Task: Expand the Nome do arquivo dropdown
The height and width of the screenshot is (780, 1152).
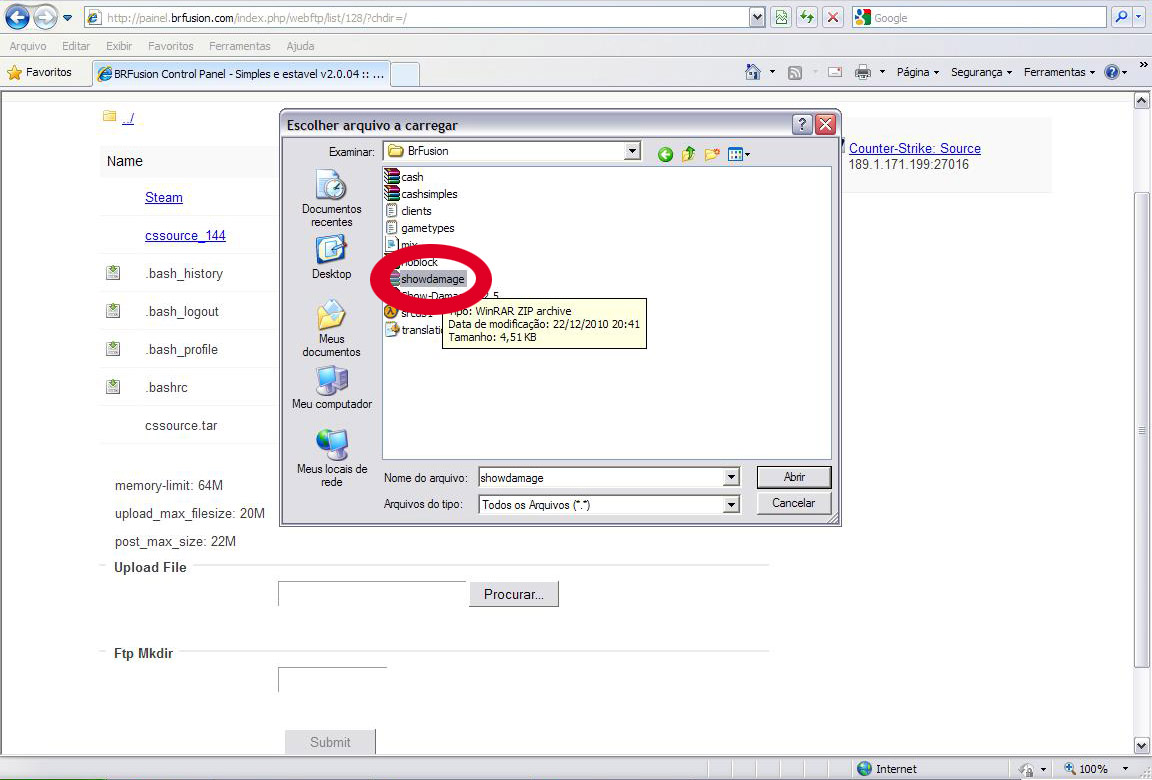Action: 731,478
